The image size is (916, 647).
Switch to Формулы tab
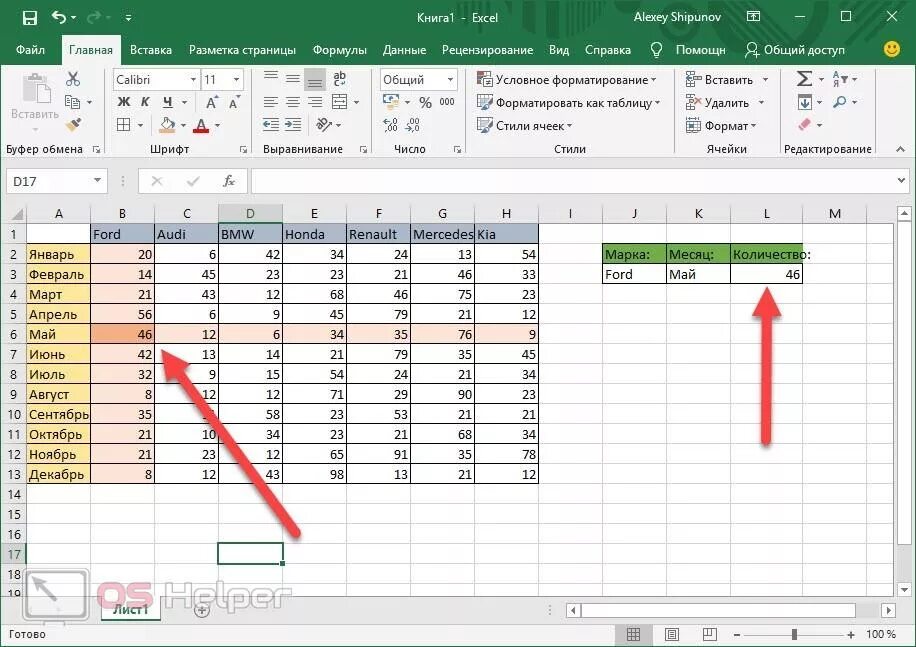(339, 50)
